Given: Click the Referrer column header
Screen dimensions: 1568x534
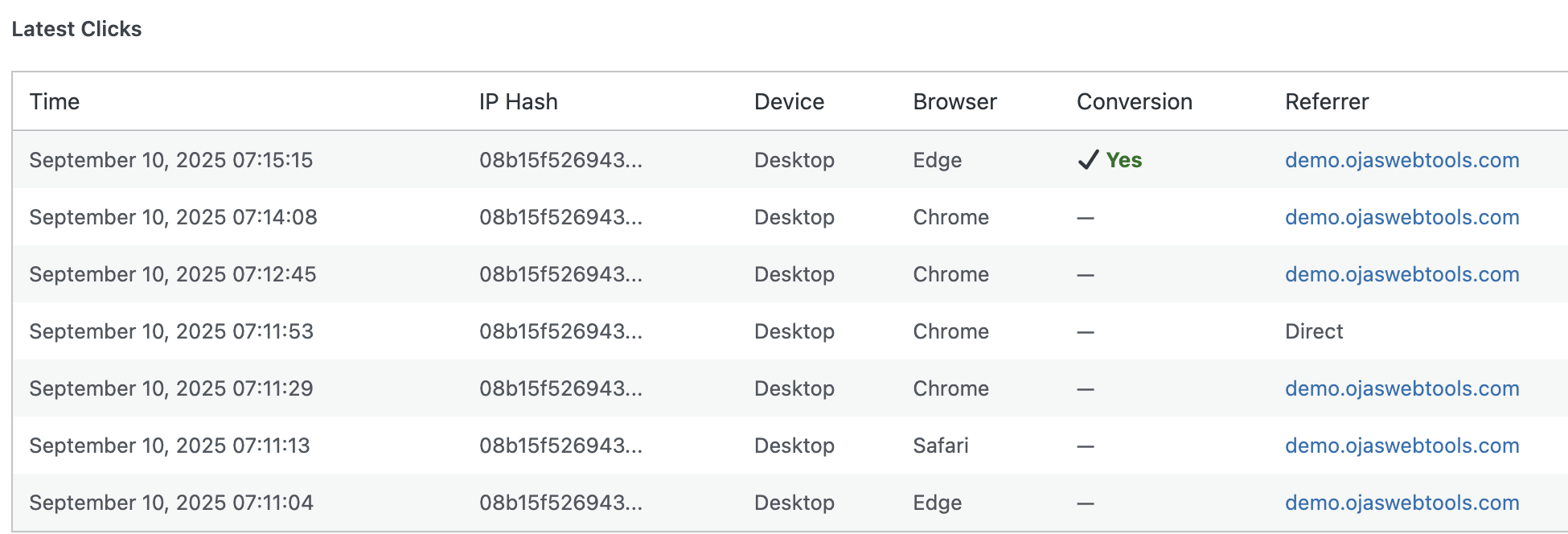Looking at the screenshot, I should [1326, 101].
